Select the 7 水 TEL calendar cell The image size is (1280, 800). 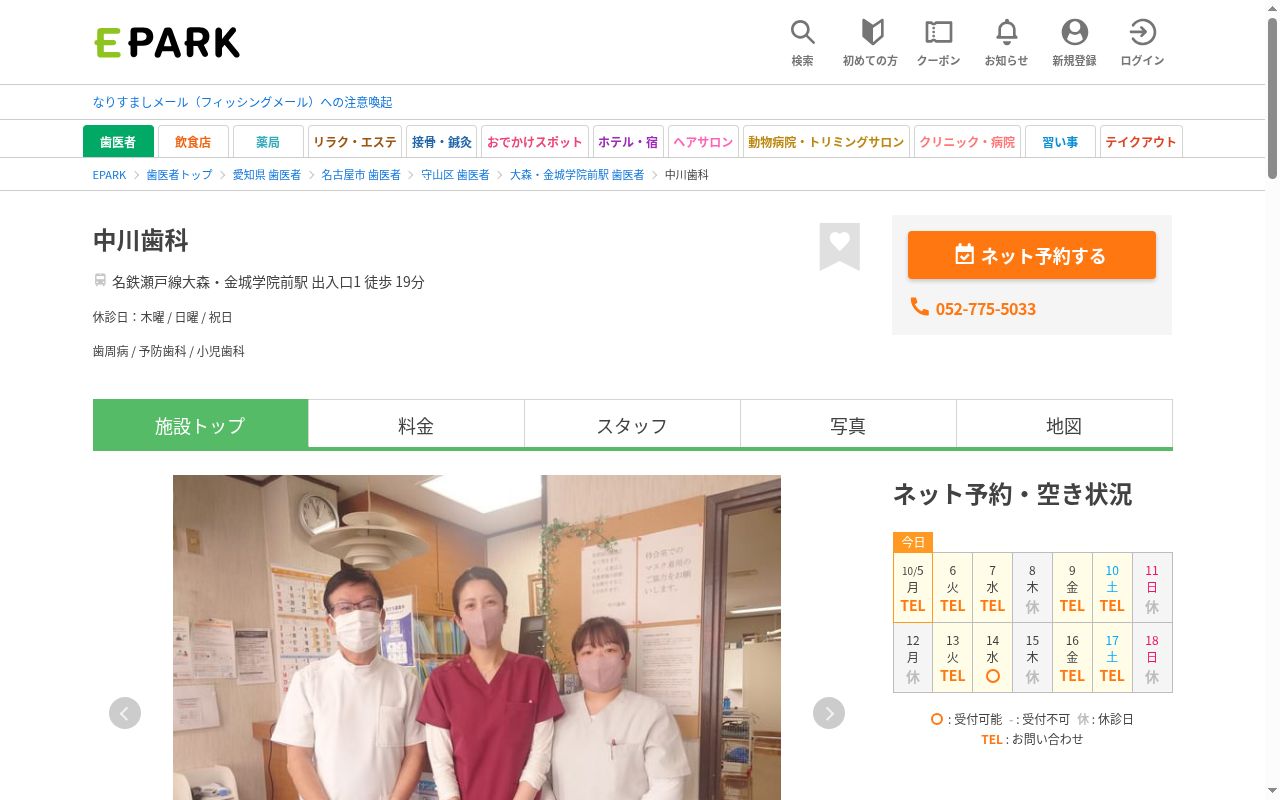[993, 588]
